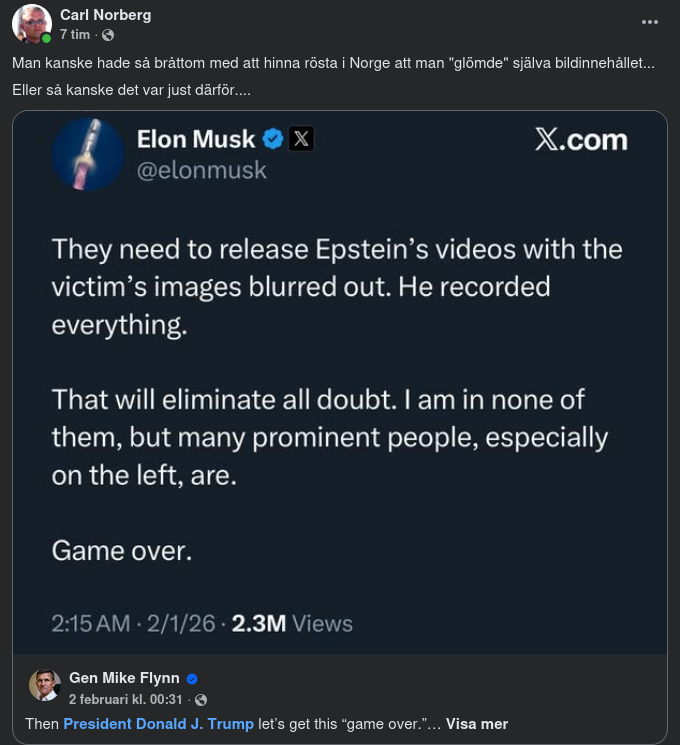Click the @elonmusk handle in the image
680x745 pixels.
point(201,170)
